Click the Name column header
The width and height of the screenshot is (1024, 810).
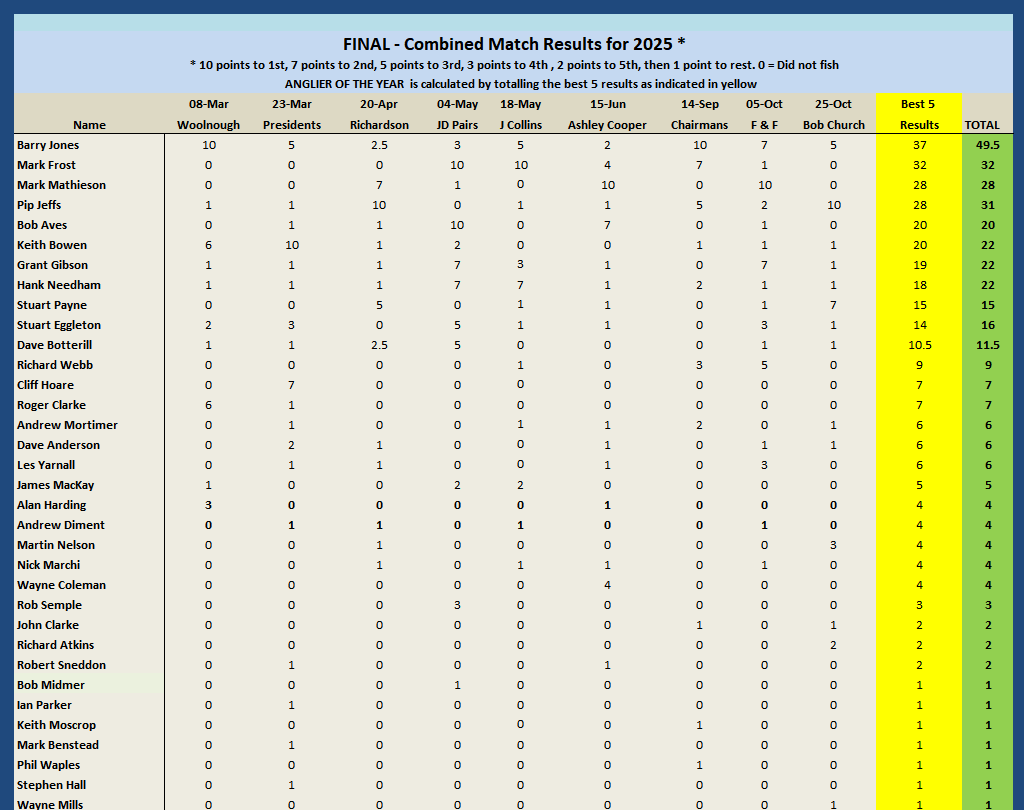point(89,125)
